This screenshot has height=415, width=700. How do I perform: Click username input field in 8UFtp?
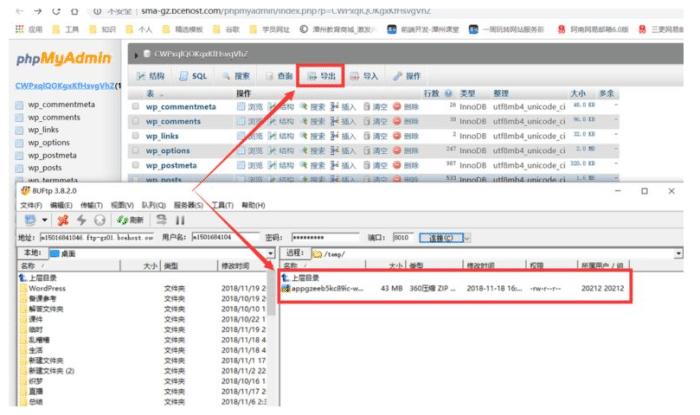click(225, 237)
